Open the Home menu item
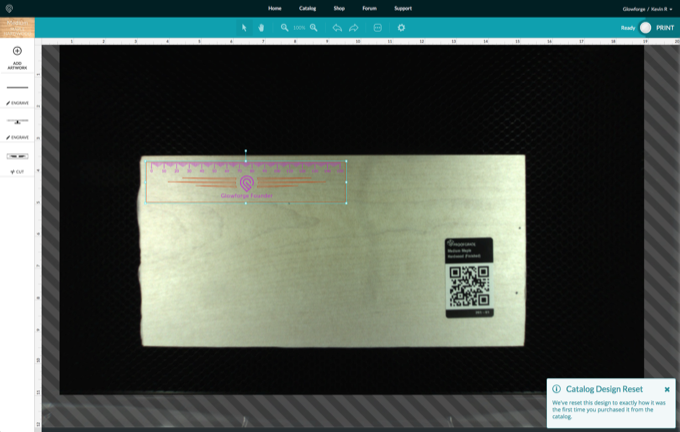 point(275,8)
